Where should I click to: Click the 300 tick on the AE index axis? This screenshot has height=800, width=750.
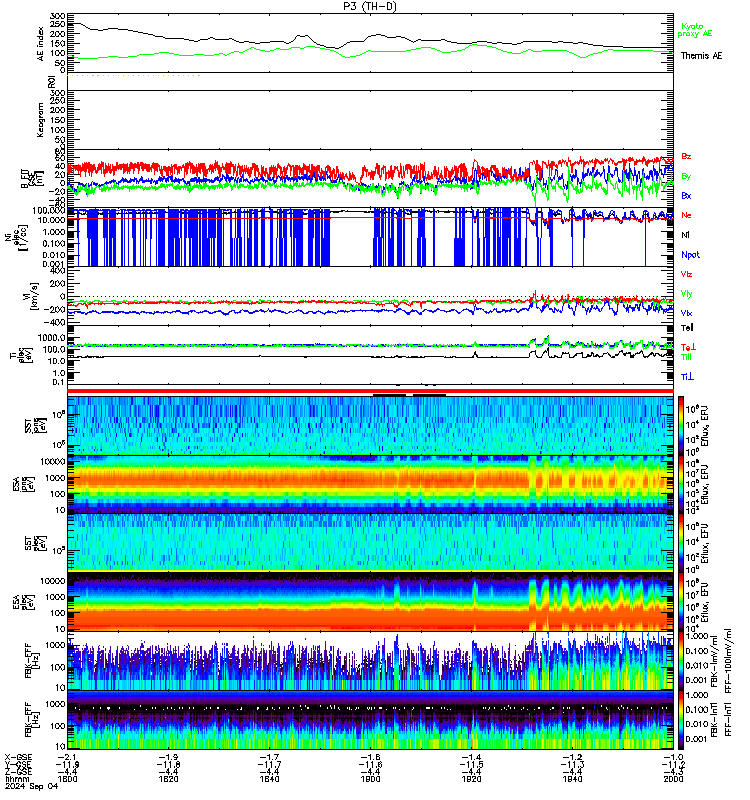[x=58, y=16]
